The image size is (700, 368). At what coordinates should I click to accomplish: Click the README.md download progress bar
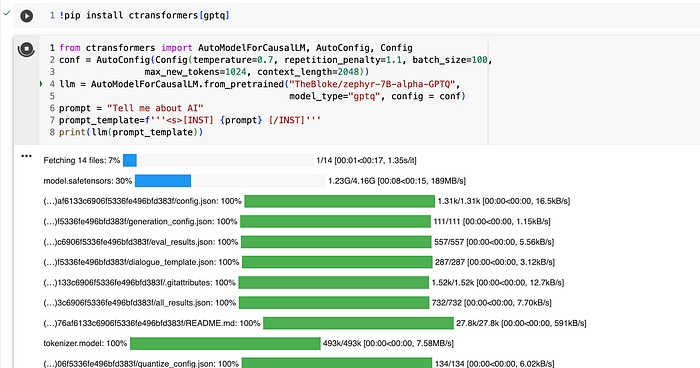pos(358,323)
